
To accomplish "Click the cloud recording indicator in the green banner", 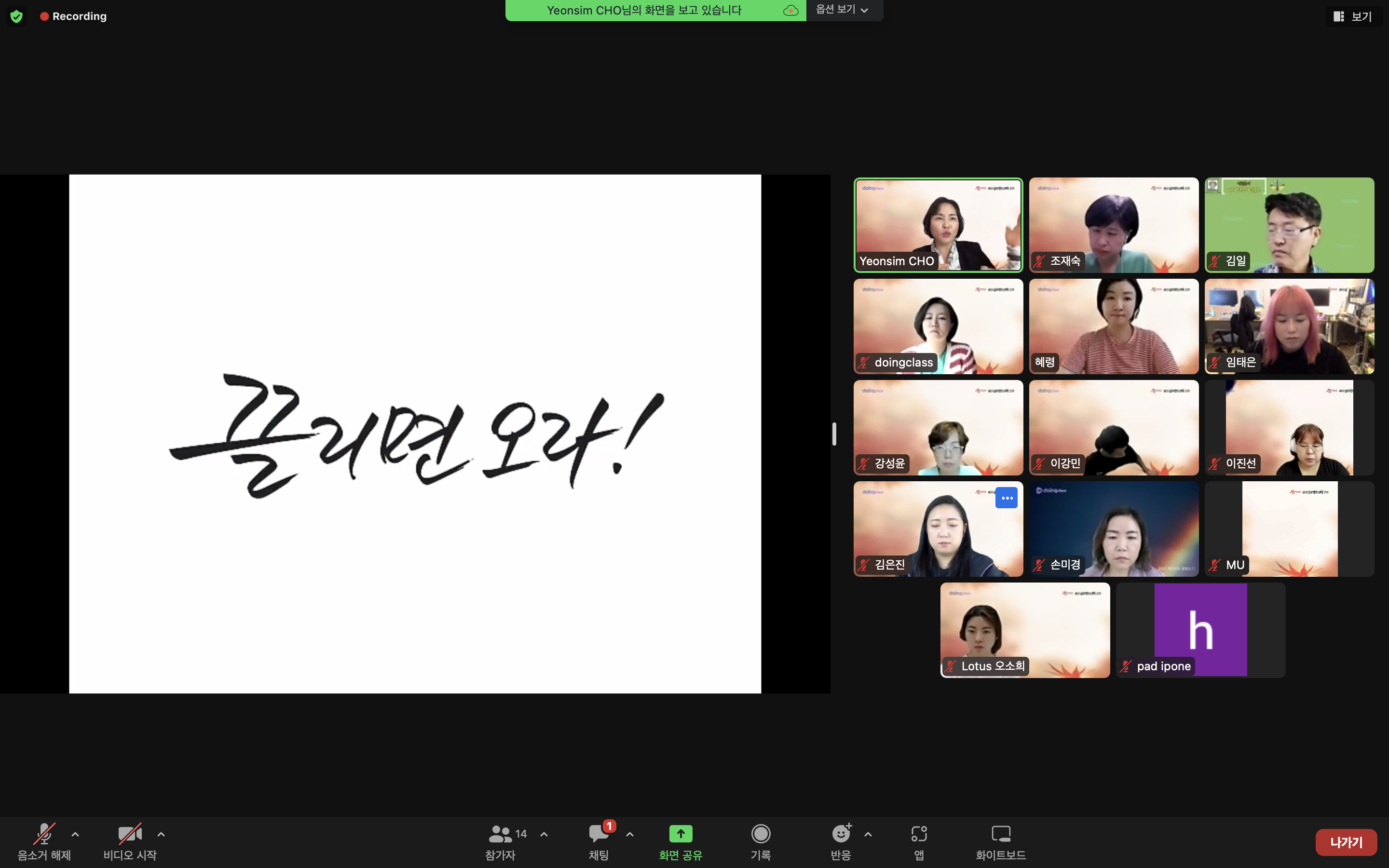I will 790,10.
